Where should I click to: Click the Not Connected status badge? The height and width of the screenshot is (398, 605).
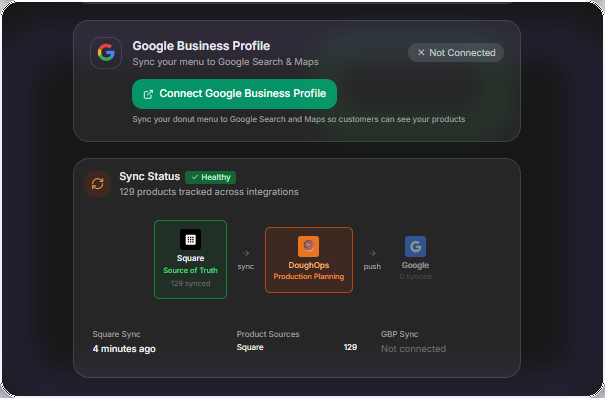click(x=456, y=52)
